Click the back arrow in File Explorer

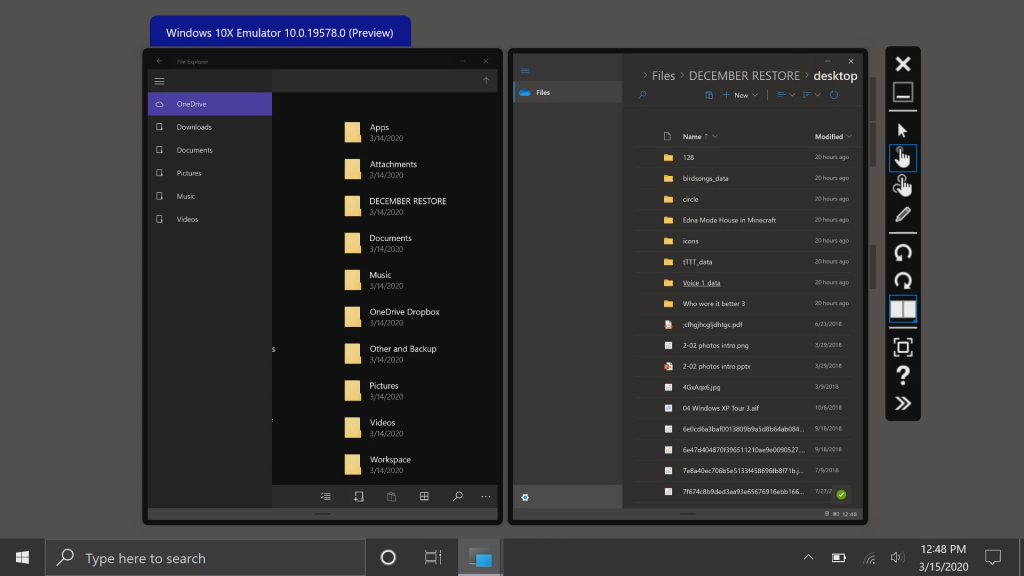(x=160, y=61)
